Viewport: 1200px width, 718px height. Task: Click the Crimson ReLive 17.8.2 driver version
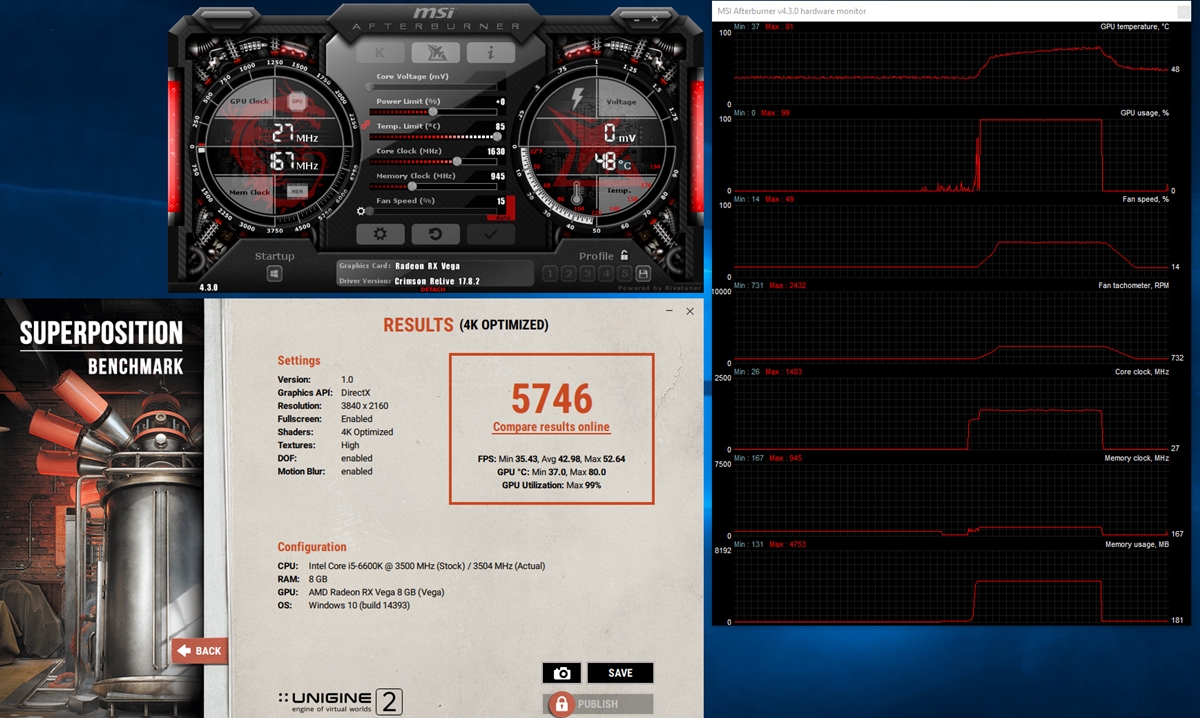coord(435,281)
